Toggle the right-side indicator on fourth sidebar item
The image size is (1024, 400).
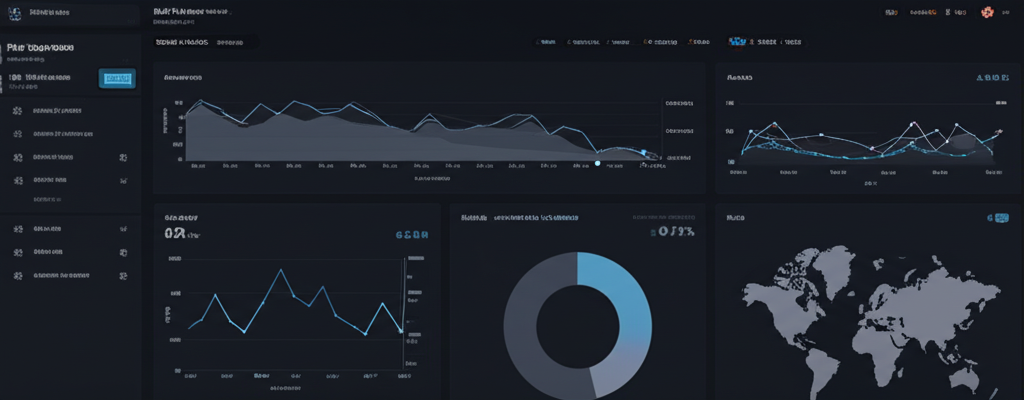coord(123,181)
